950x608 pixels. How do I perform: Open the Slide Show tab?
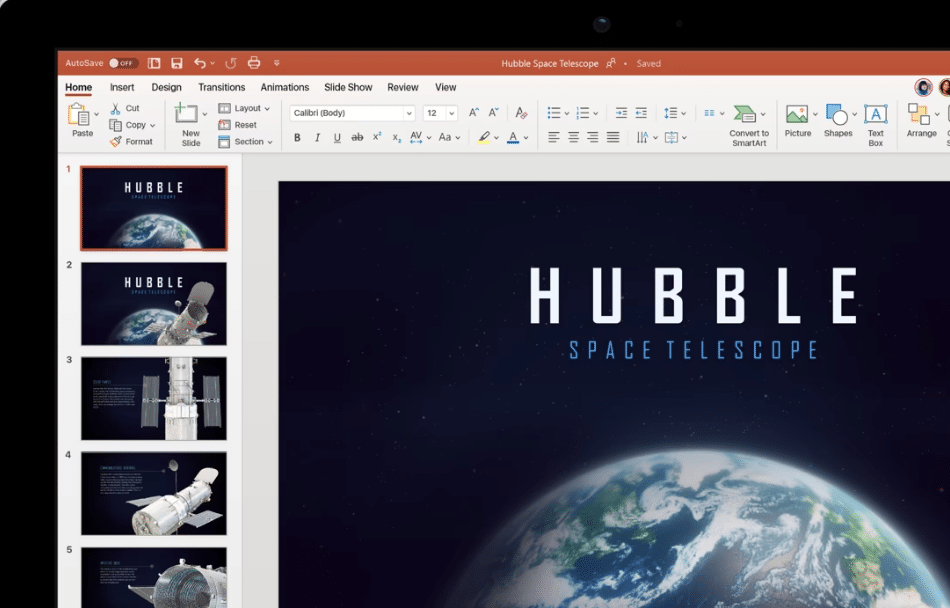348,87
